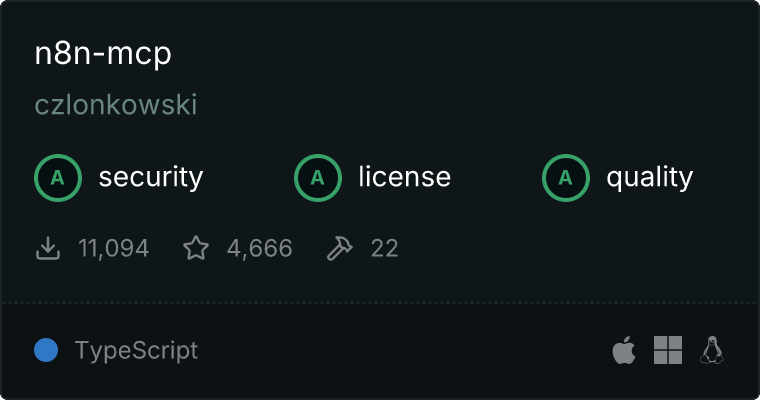Open the czlonkowski author link

pyautogui.click(x=116, y=105)
